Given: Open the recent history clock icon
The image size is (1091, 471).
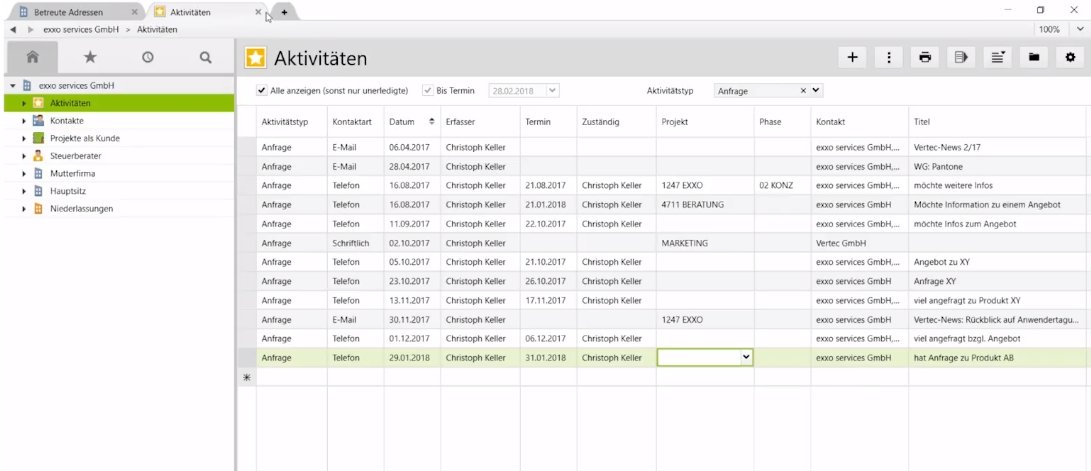Looking at the screenshot, I should coord(147,58).
